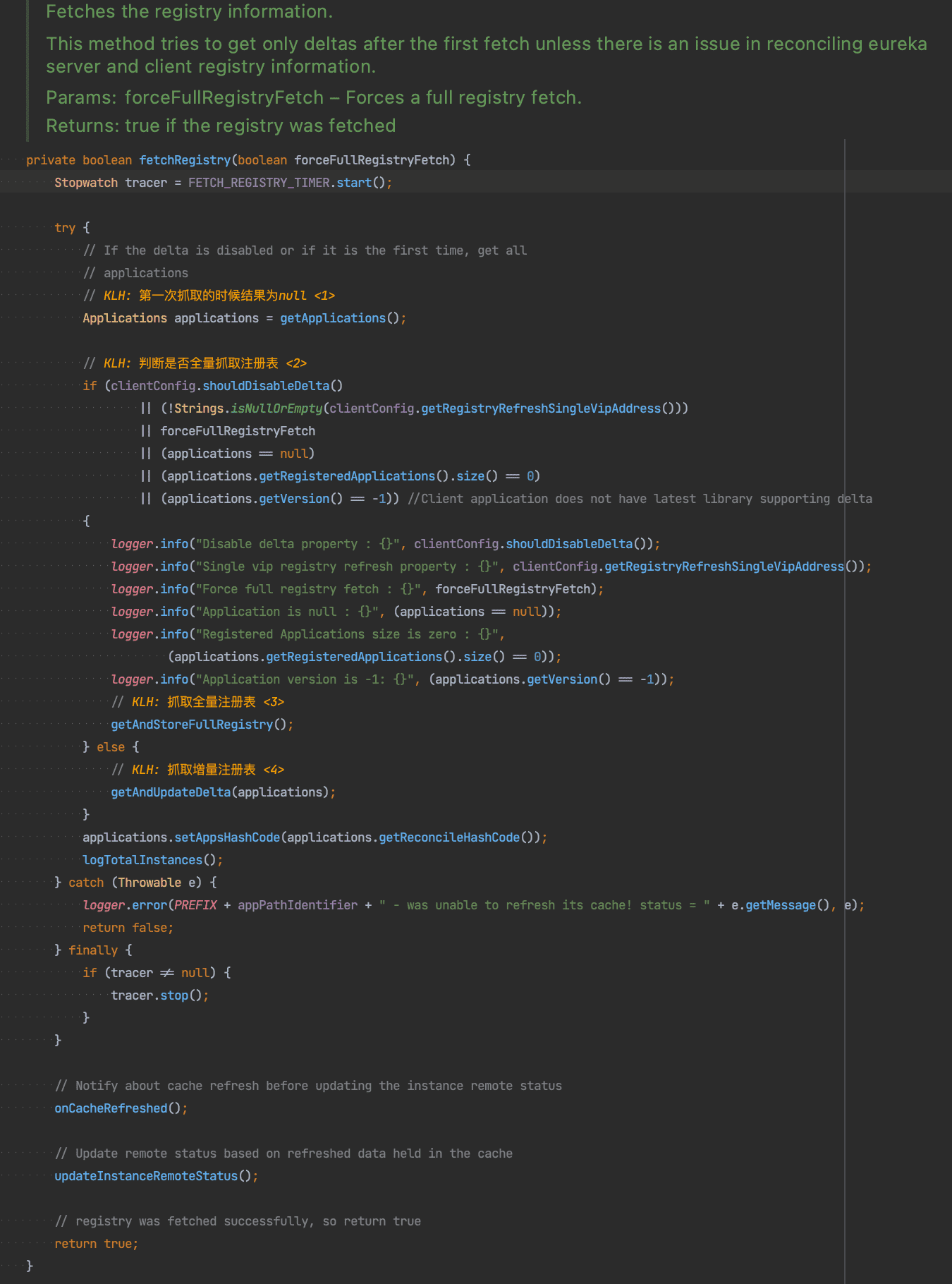Click the getAndUpdateDelta(applications) call
The image size is (952, 1284).
[x=220, y=792]
